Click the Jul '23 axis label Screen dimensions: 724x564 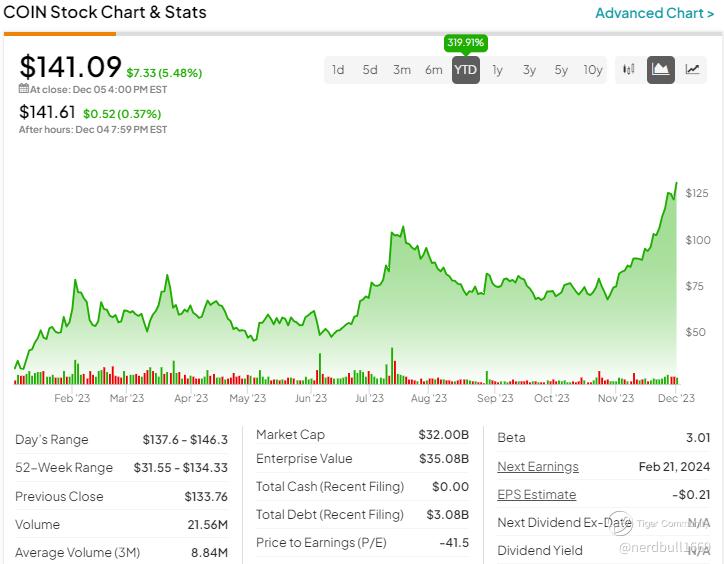pyautogui.click(x=369, y=398)
